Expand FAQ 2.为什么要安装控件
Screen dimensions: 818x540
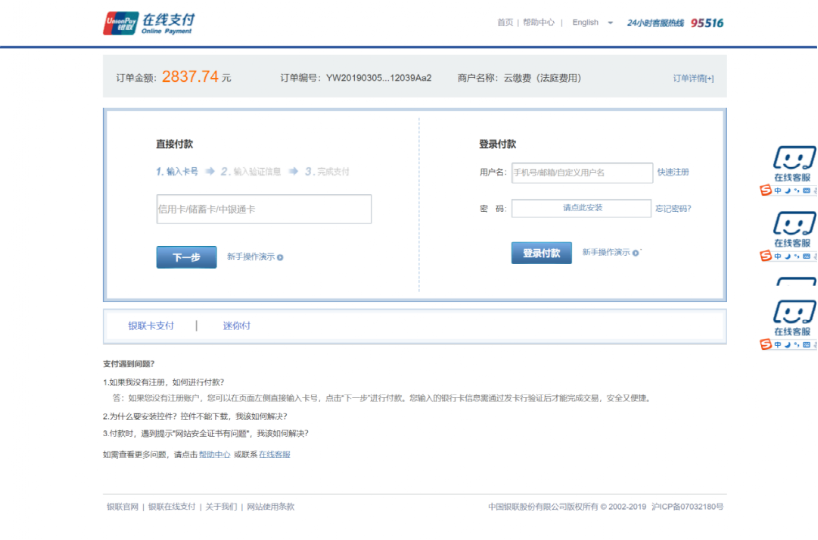tap(195, 416)
